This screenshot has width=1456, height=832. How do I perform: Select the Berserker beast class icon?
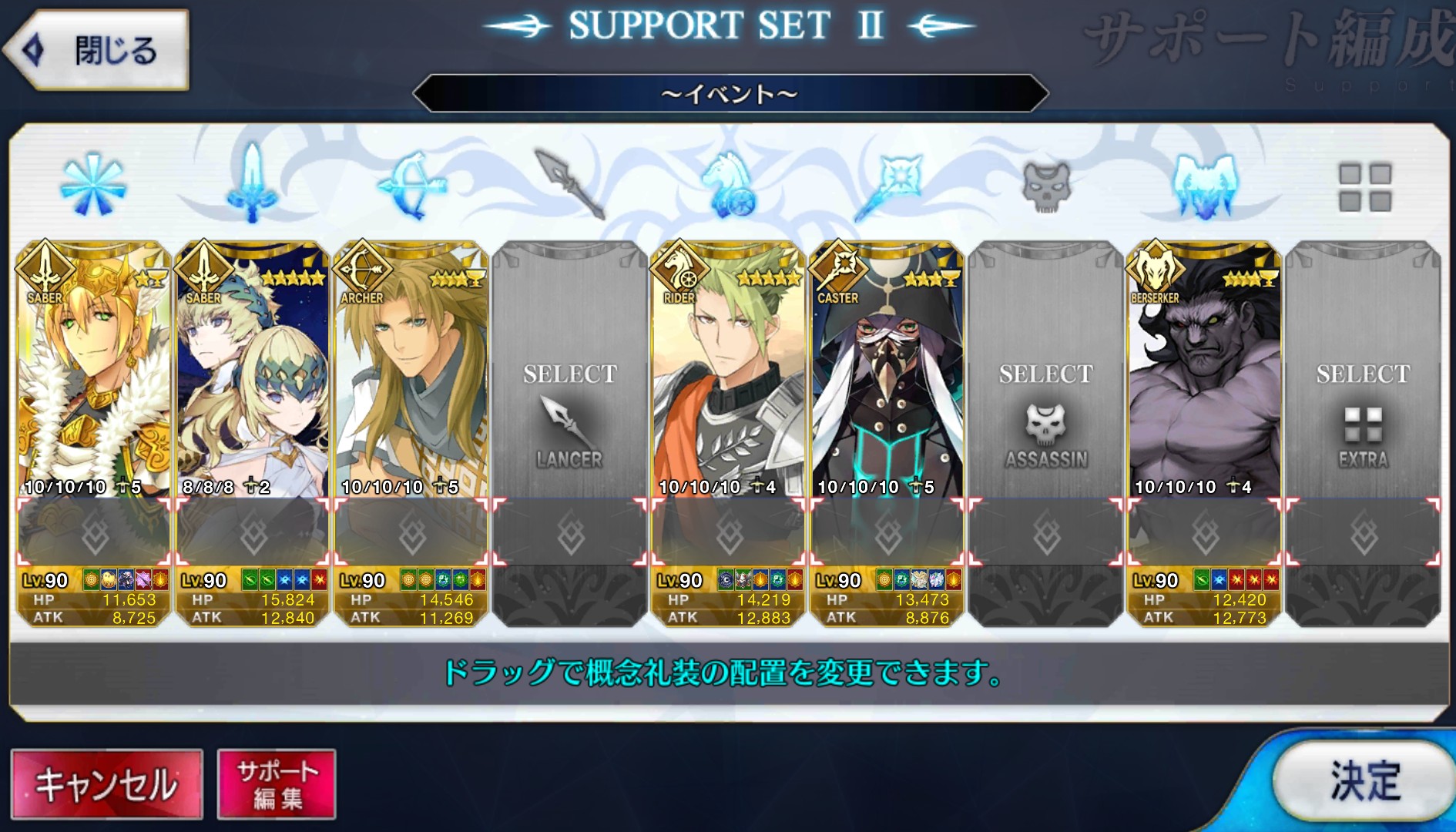click(1204, 186)
